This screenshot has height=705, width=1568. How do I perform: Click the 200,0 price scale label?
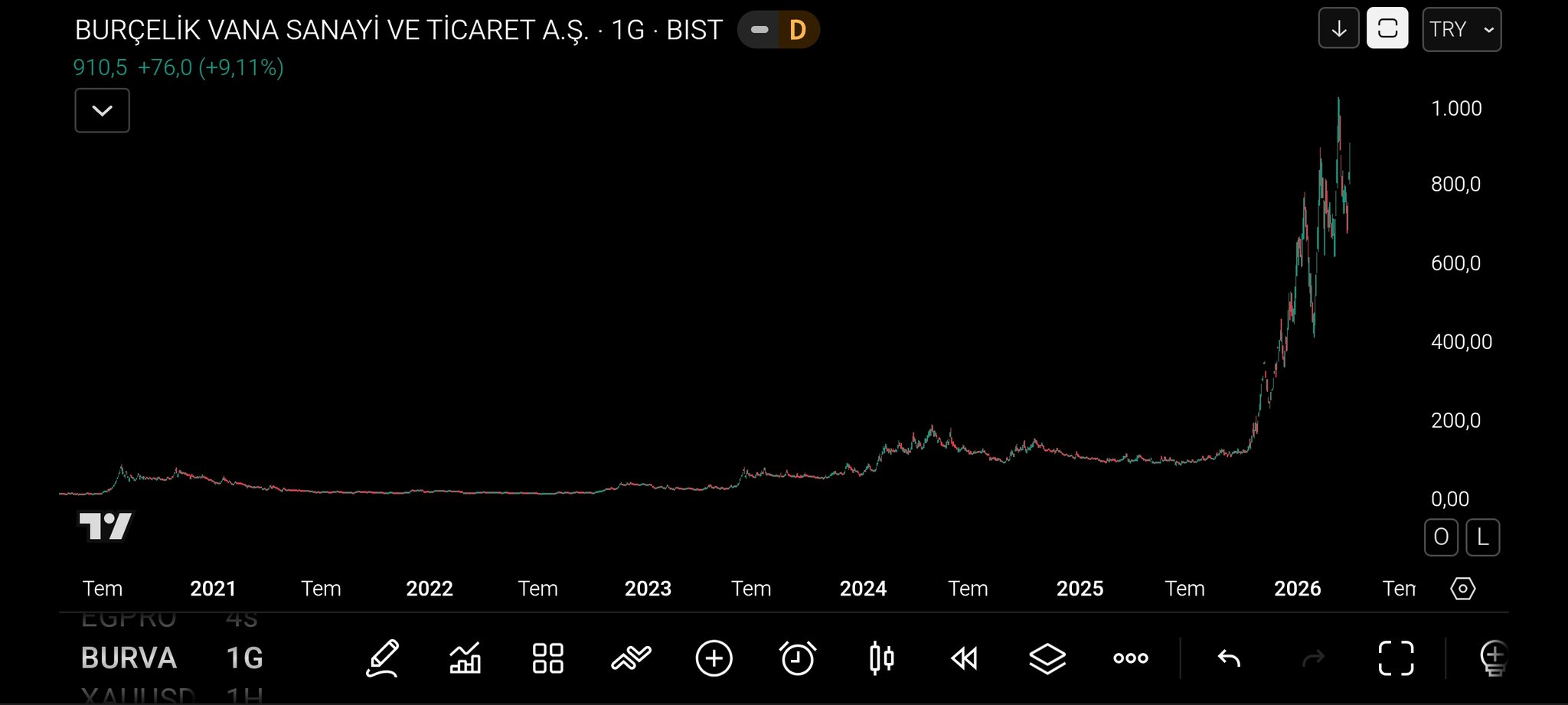tap(1455, 420)
